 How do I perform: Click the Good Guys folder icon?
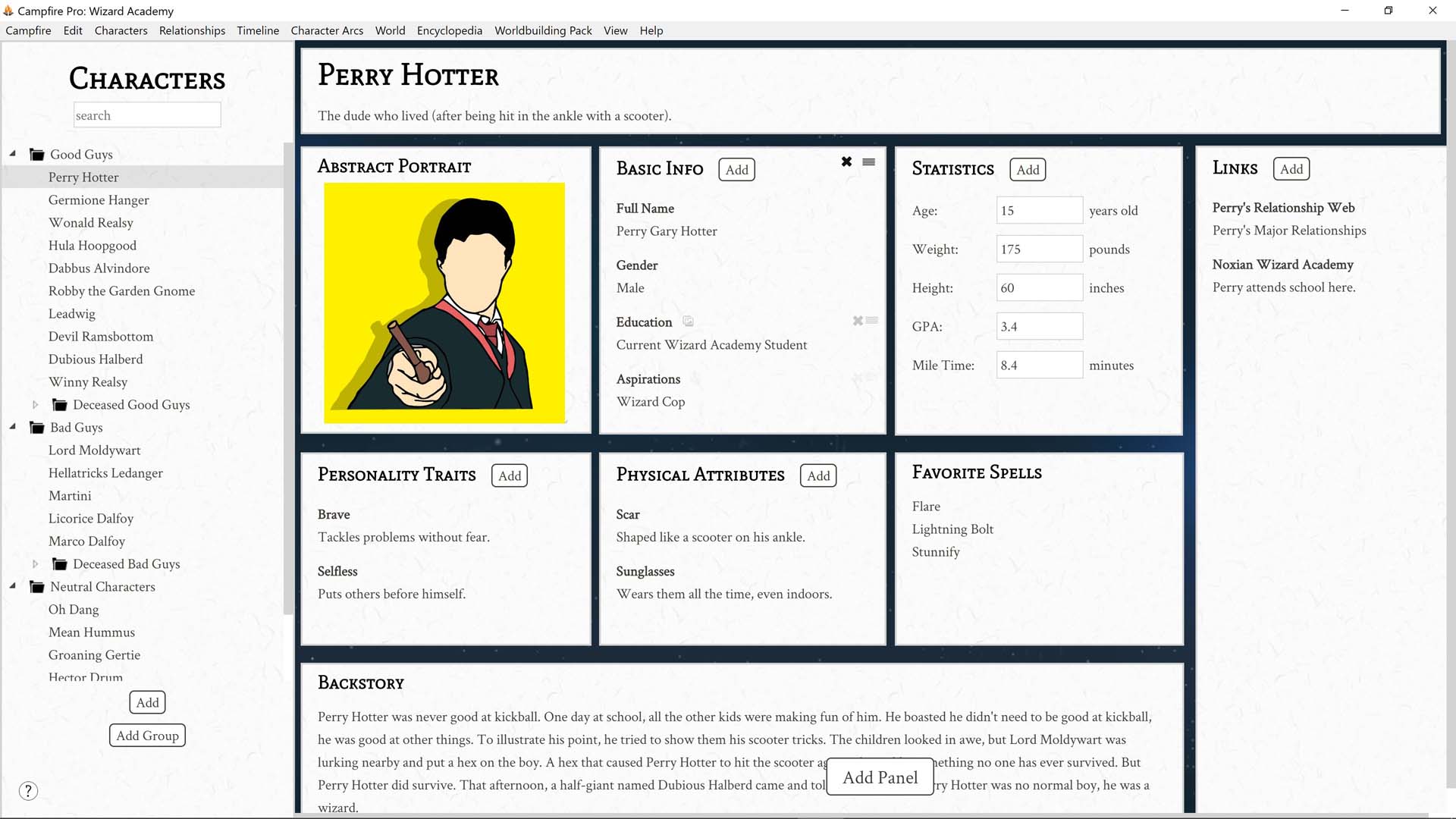(x=36, y=155)
